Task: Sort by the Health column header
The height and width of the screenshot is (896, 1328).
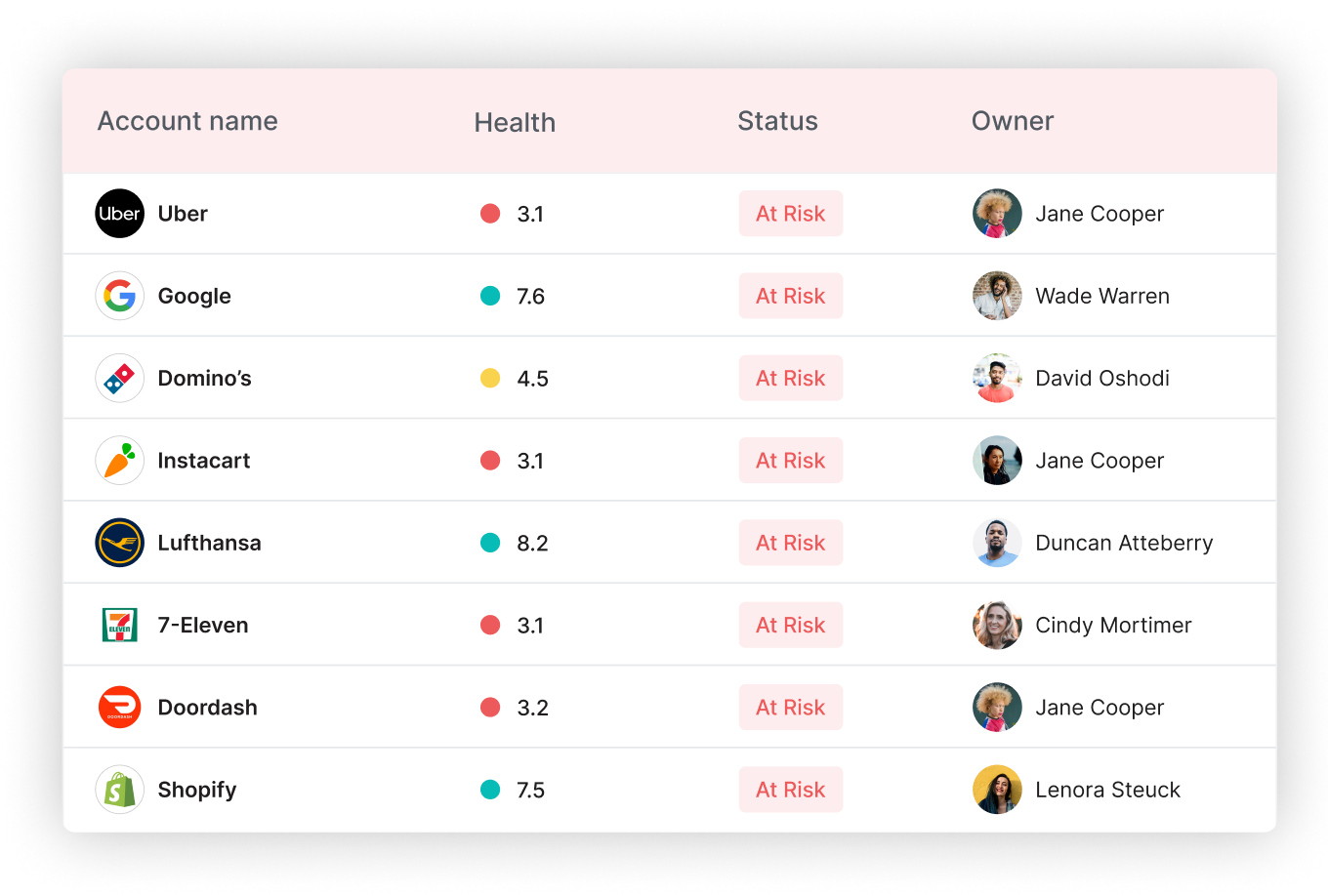Action: (515, 123)
